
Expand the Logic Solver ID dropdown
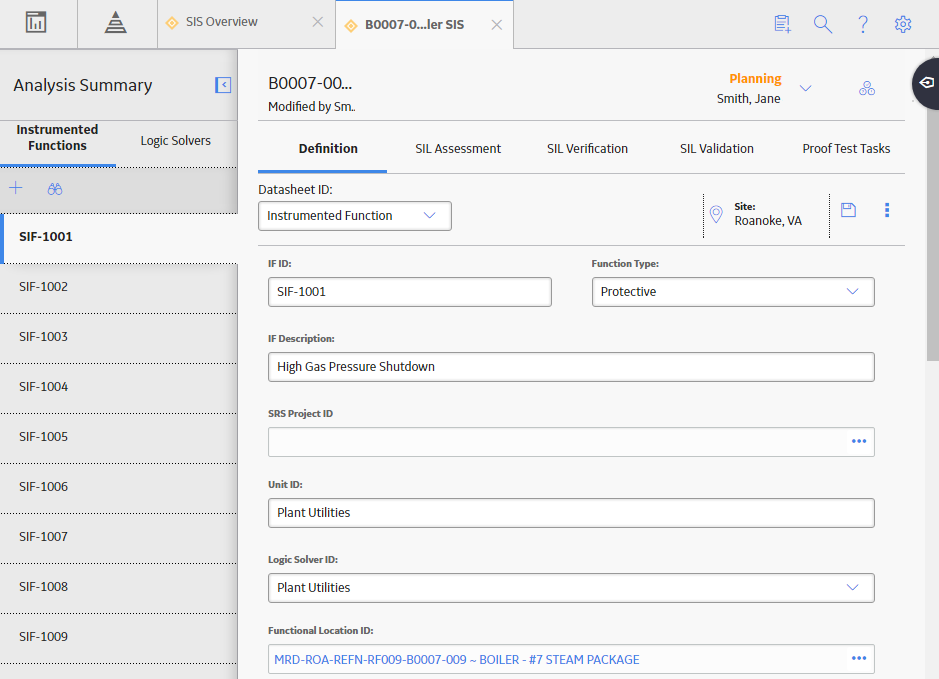[x=571, y=587]
